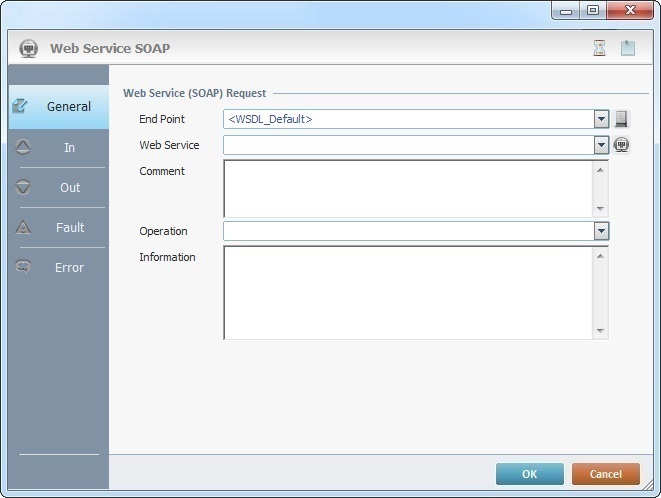Screen dimensions: 661x498
Task: Click inside the Comment text area
Action: point(407,188)
